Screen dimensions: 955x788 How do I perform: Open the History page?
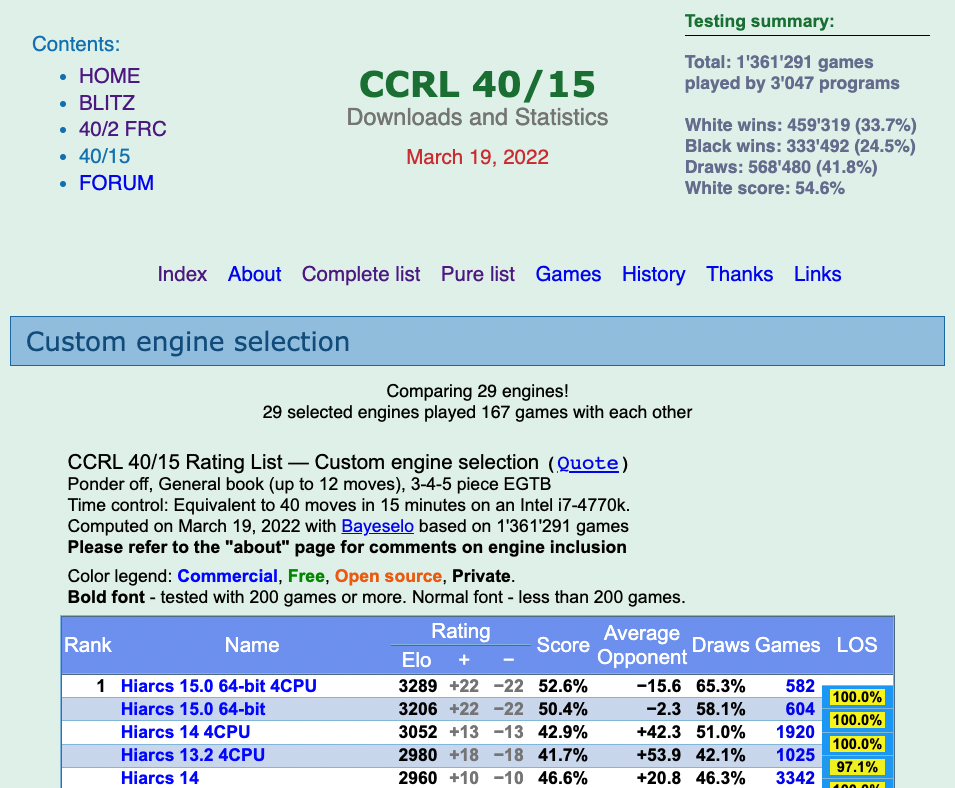pos(654,274)
